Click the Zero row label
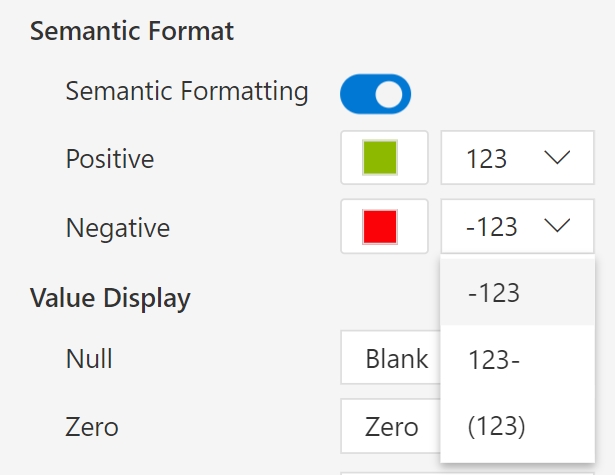This screenshot has height=475, width=615. tap(92, 427)
